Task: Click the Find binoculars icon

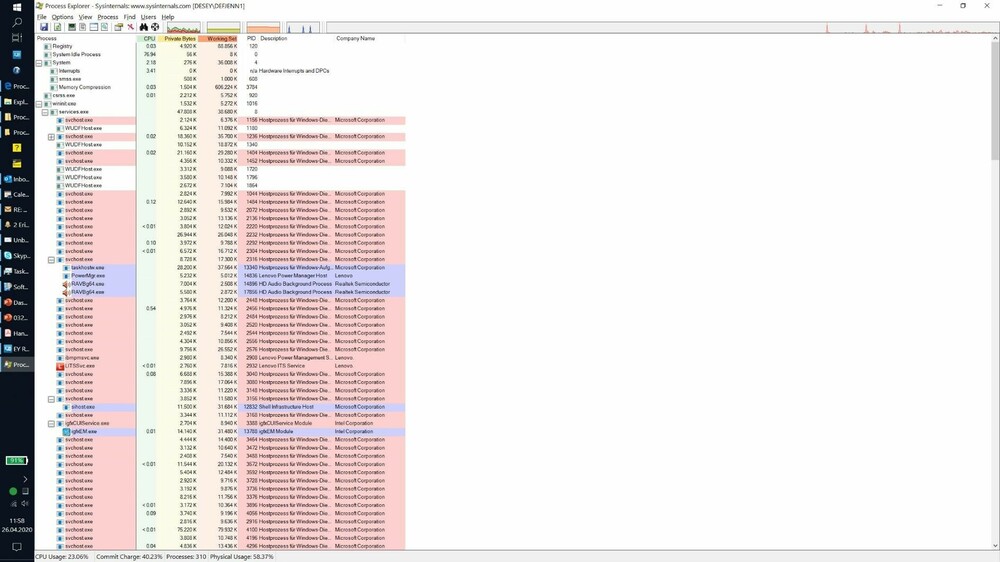Action: point(144,27)
